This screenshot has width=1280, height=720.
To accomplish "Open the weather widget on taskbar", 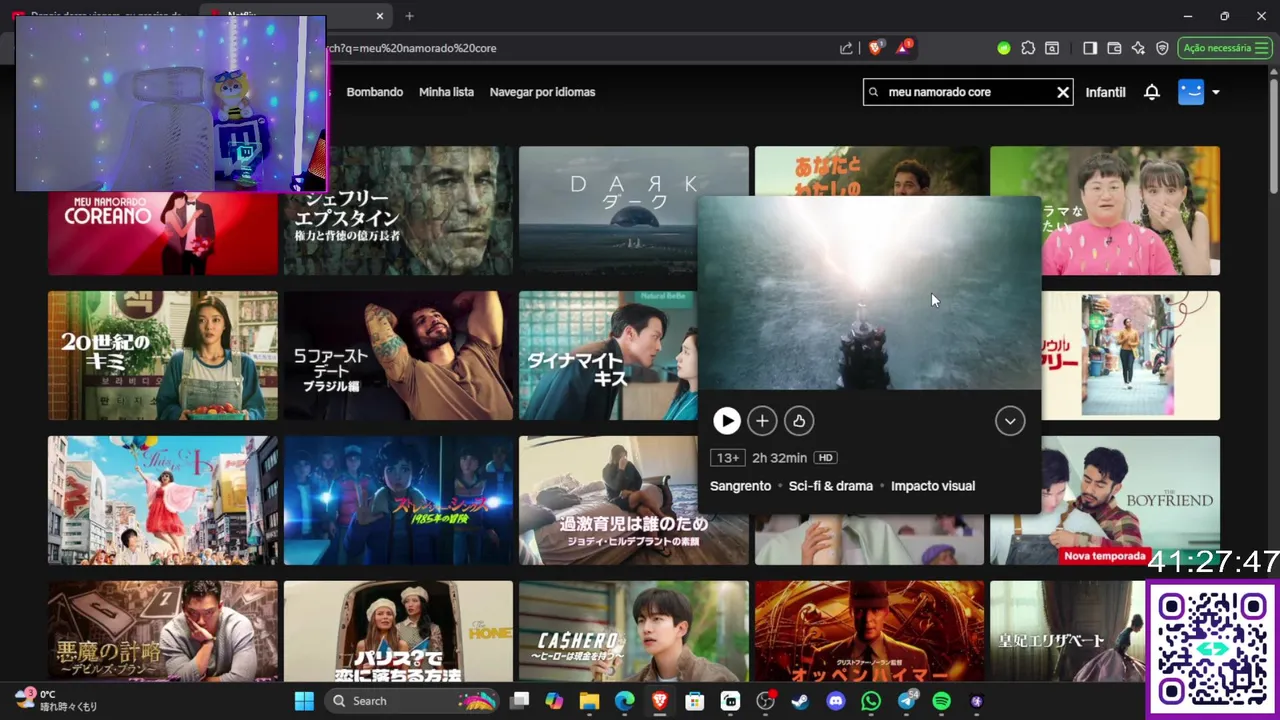I will click(x=57, y=700).
